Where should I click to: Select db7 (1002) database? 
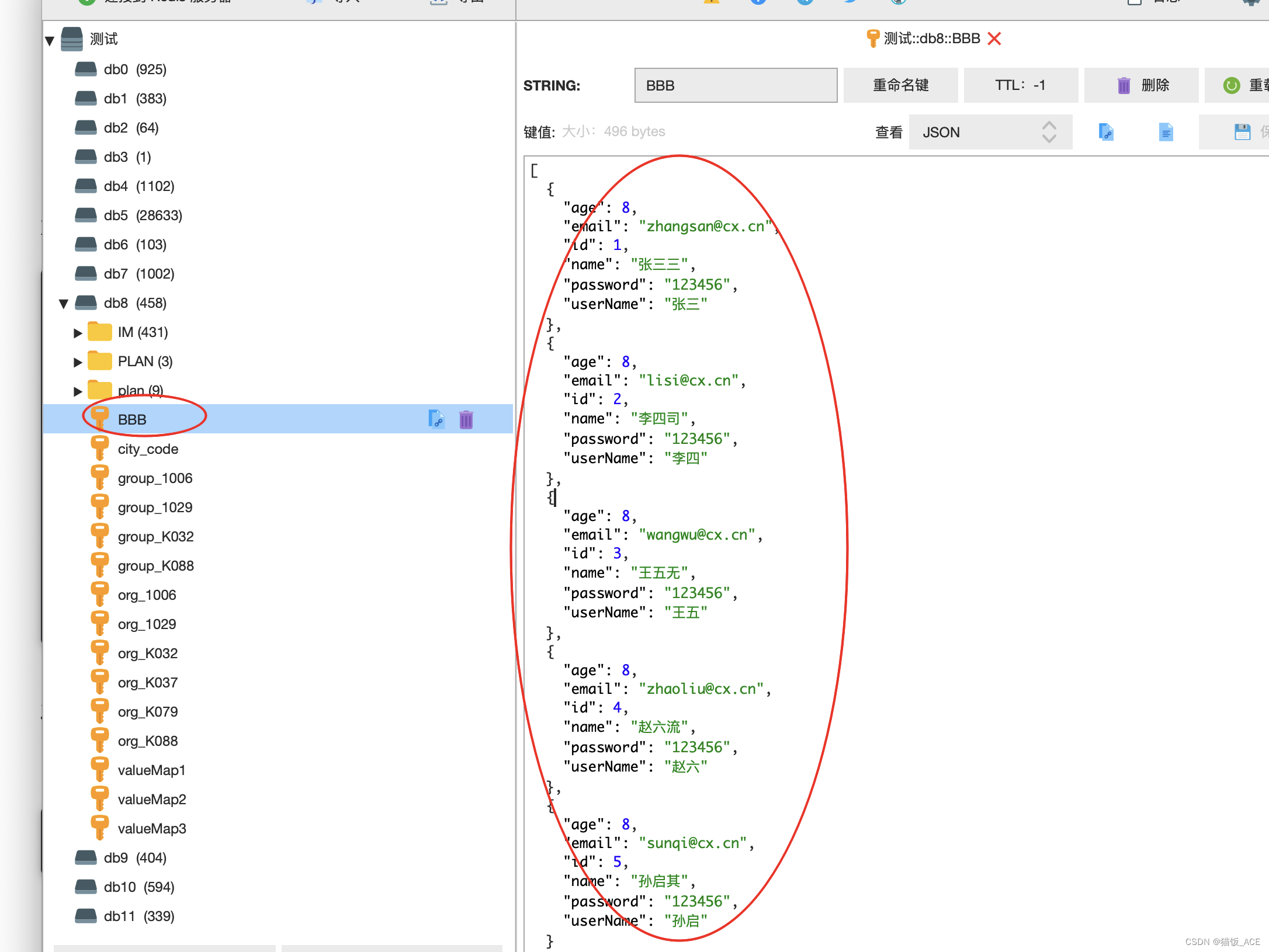139,274
